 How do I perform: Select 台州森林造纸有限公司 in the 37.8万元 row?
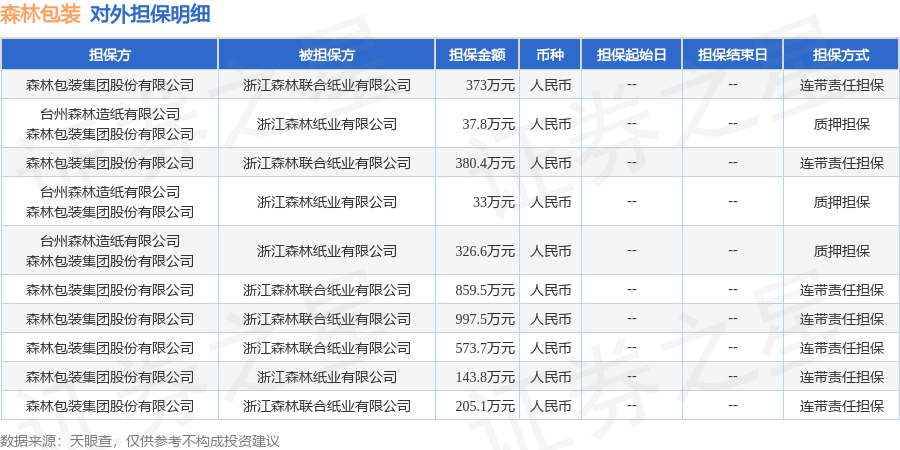point(110,114)
